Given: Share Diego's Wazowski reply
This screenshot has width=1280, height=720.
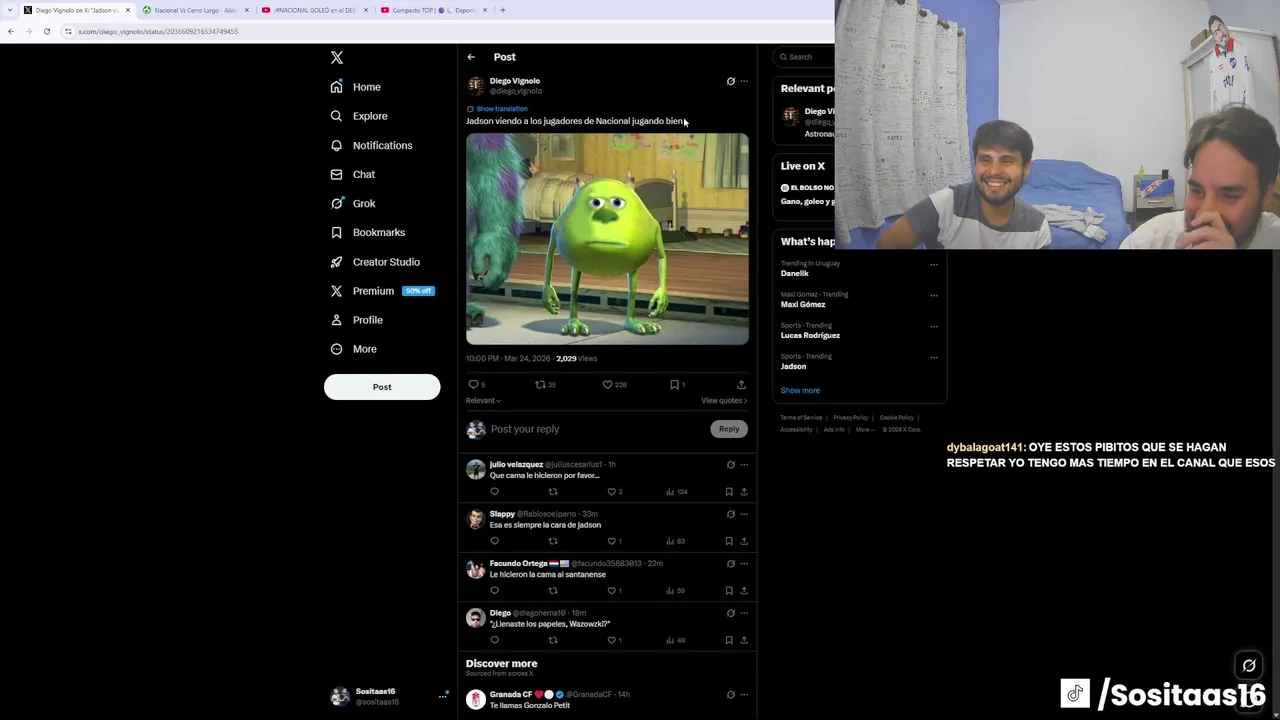Looking at the screenshot, I should (x=744, y=640).
